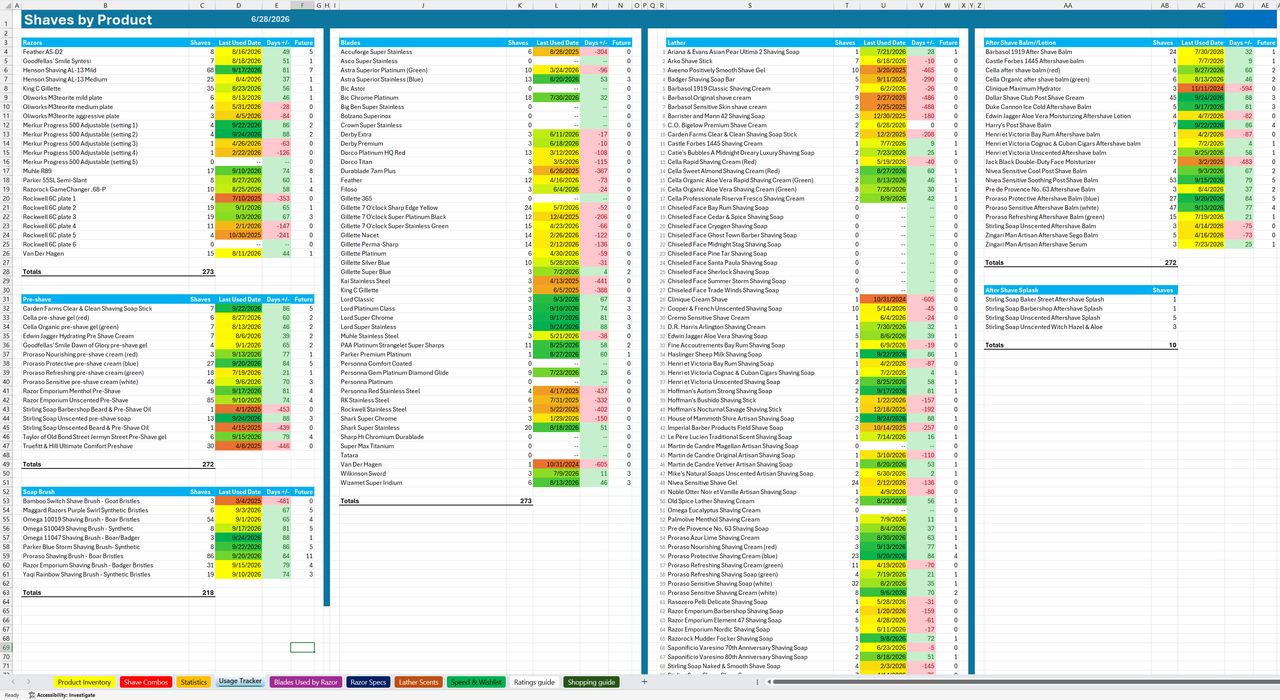Select column AA header
Image resolution: width=1280 pixels, height=700 pixels.
click(x=1067, y=5)
